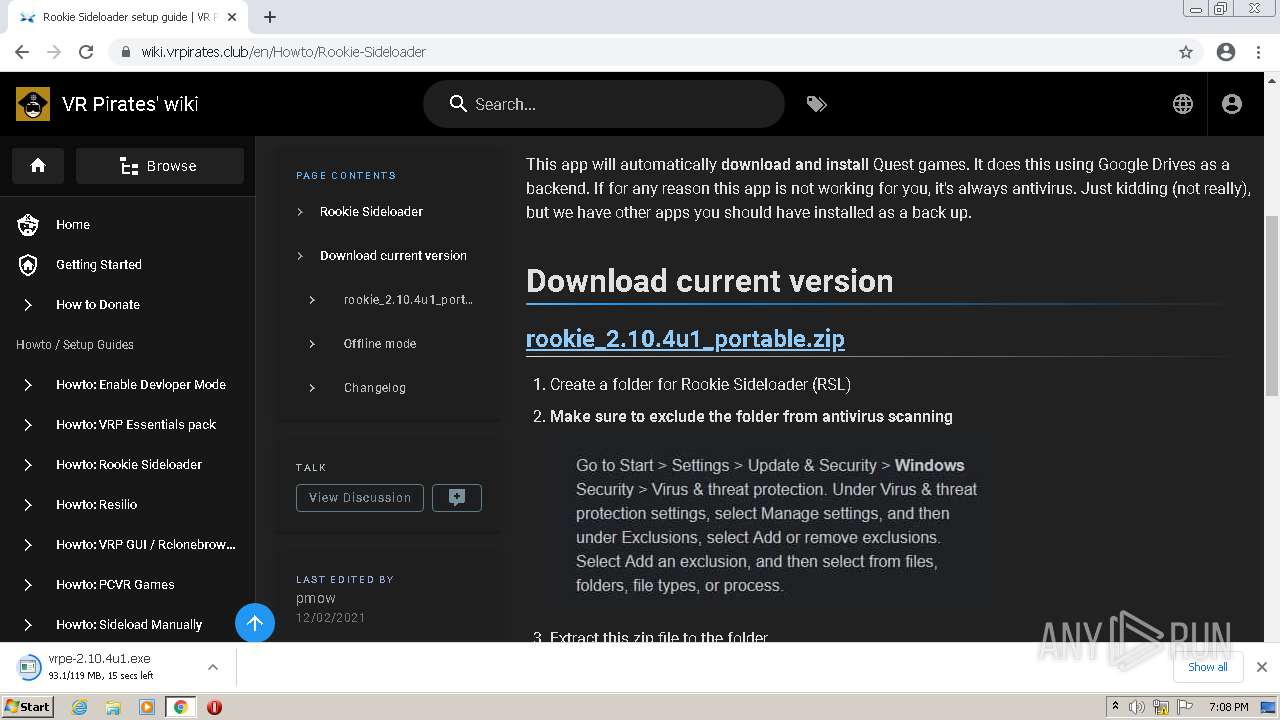Open File Explorer folder in taskbar
This screenshot has width=1280, height=720.
pyautogui.click(x=113, y=707)
